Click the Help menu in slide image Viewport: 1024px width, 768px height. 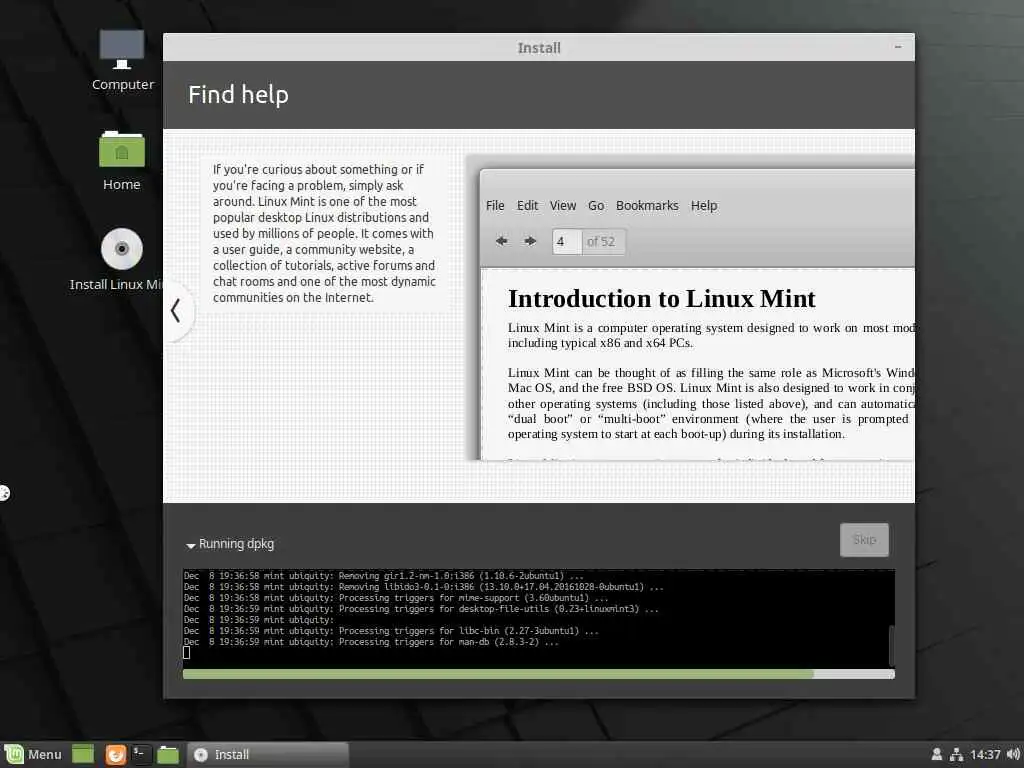(x=704, y=206)
